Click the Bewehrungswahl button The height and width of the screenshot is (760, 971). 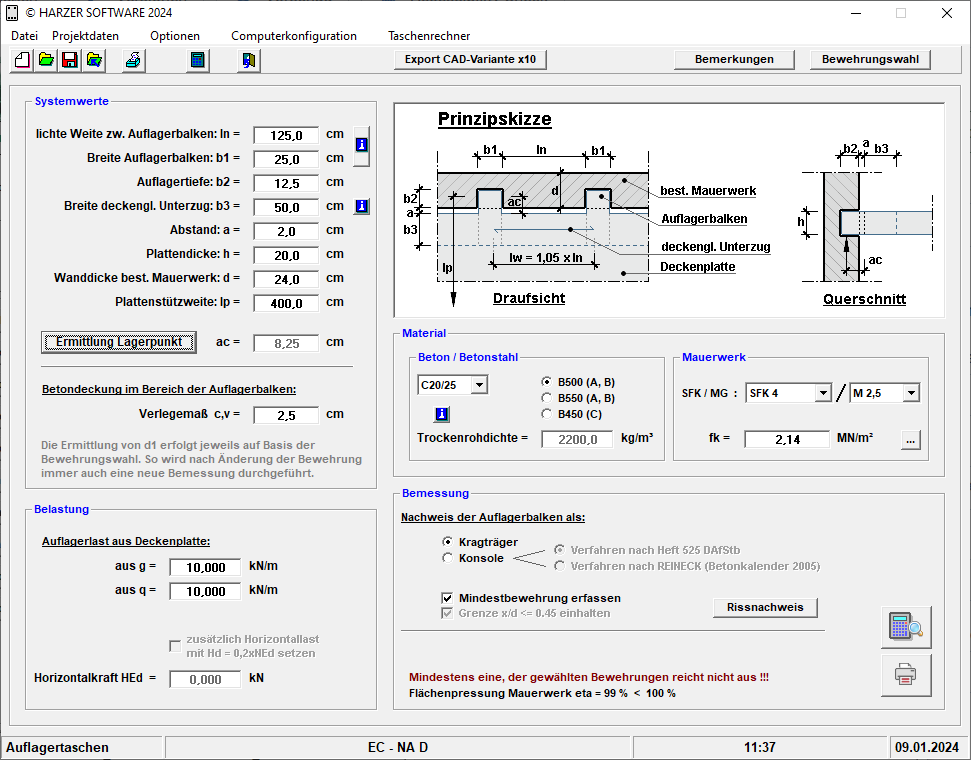point(870,59)
